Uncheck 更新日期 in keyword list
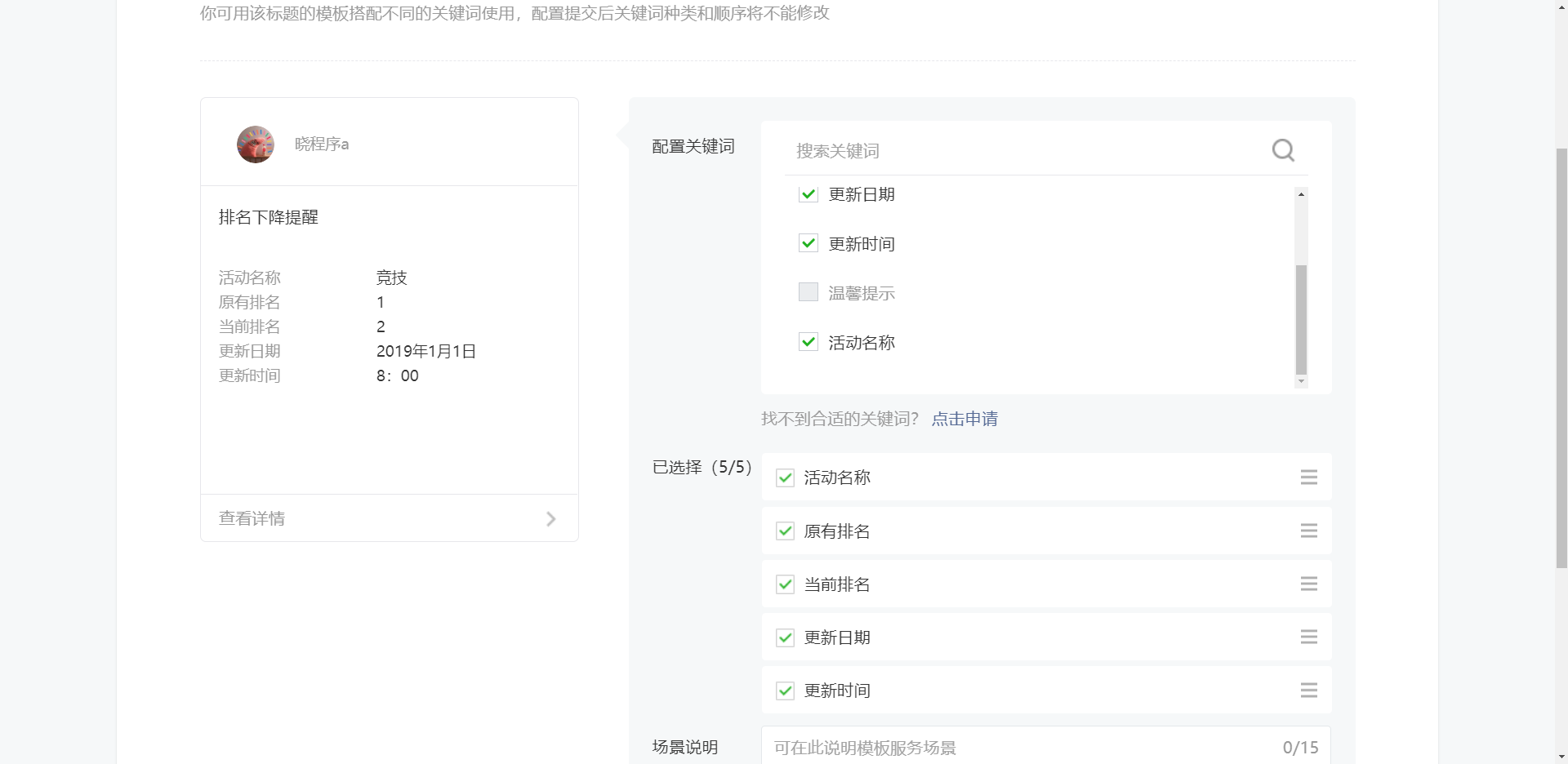The image size is (1568, 764). click(x=808, y=194)
